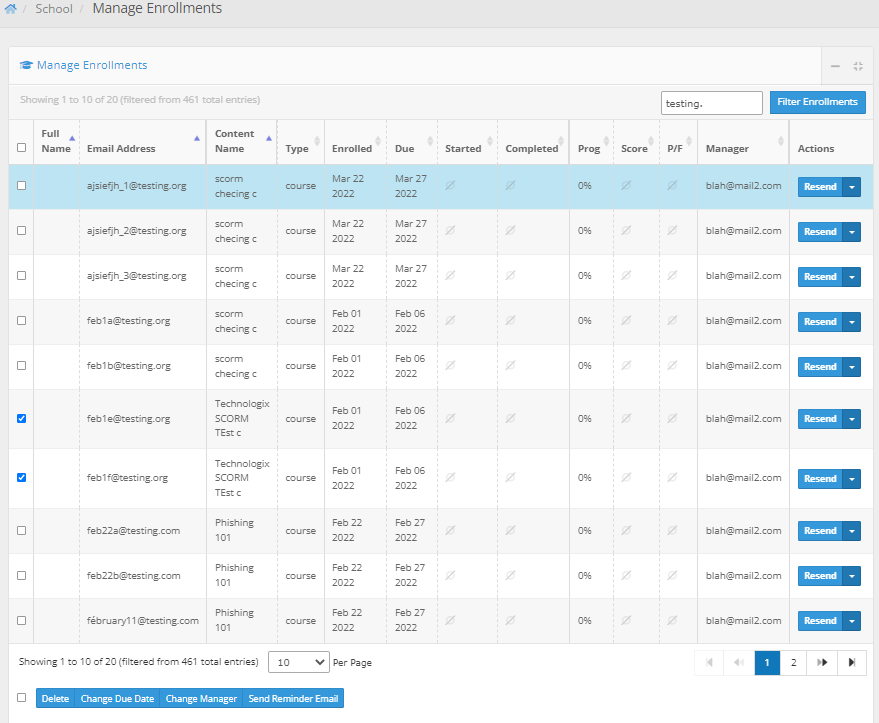Viewport: 879px width, 723px height.
Task: Click the Send Reminder Email button
Action: (x=293, y=699)
